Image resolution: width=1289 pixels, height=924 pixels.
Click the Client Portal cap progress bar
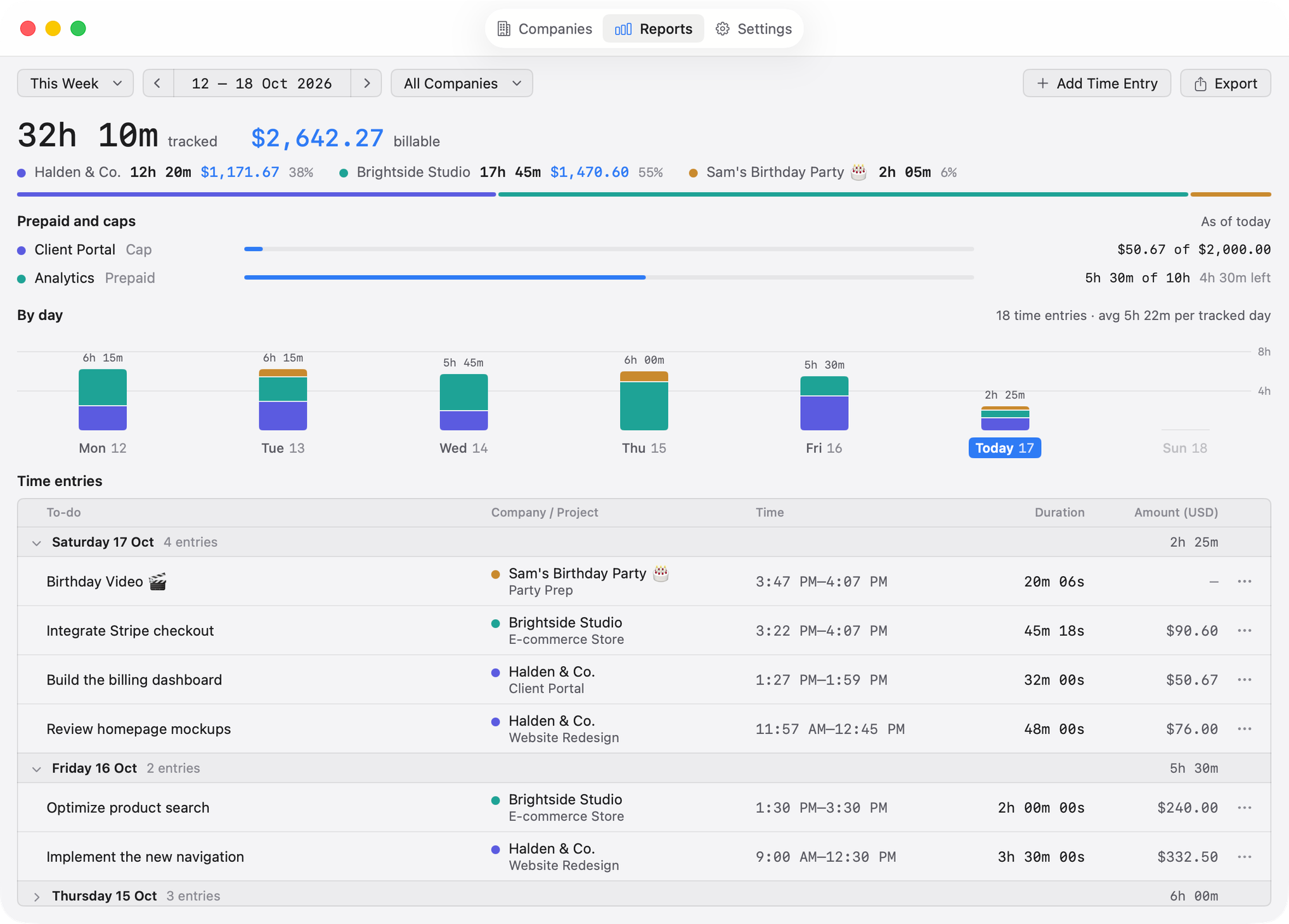point(609,249)
